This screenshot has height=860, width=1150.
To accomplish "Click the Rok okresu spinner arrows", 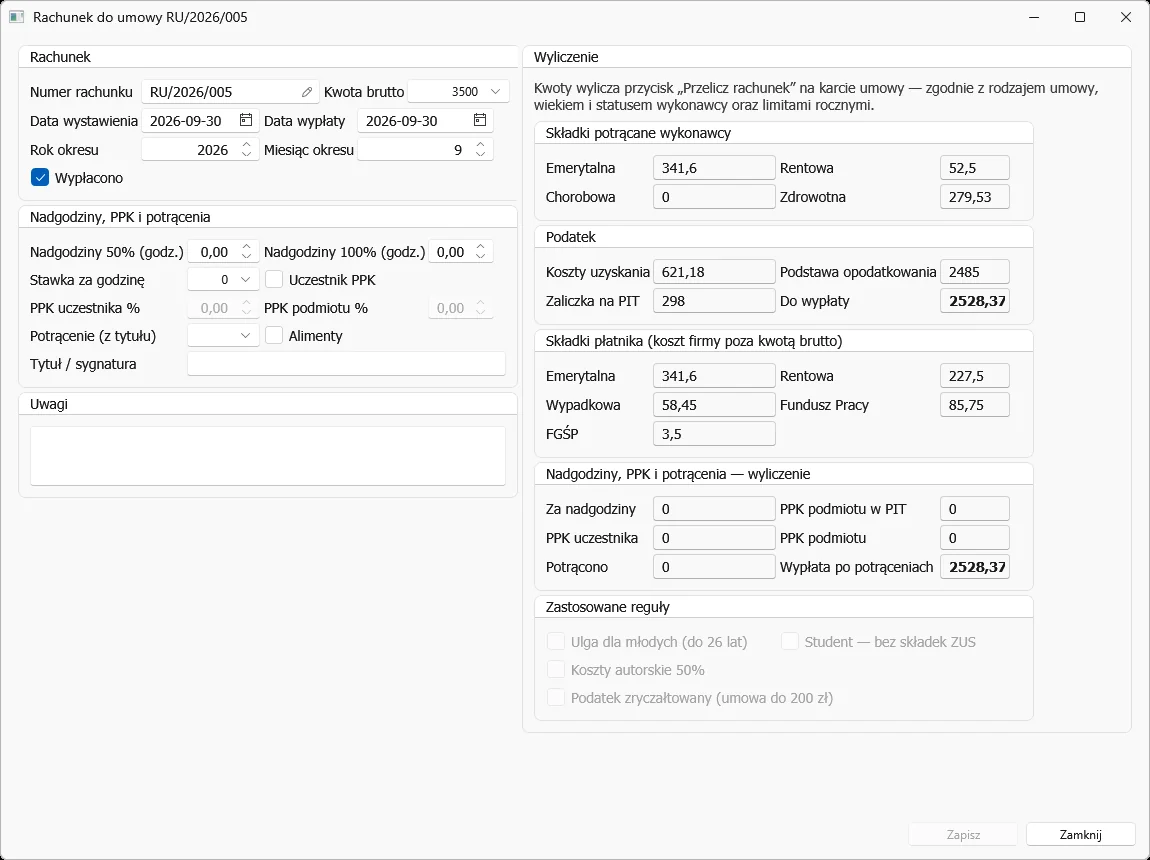I will click(246, 150).
